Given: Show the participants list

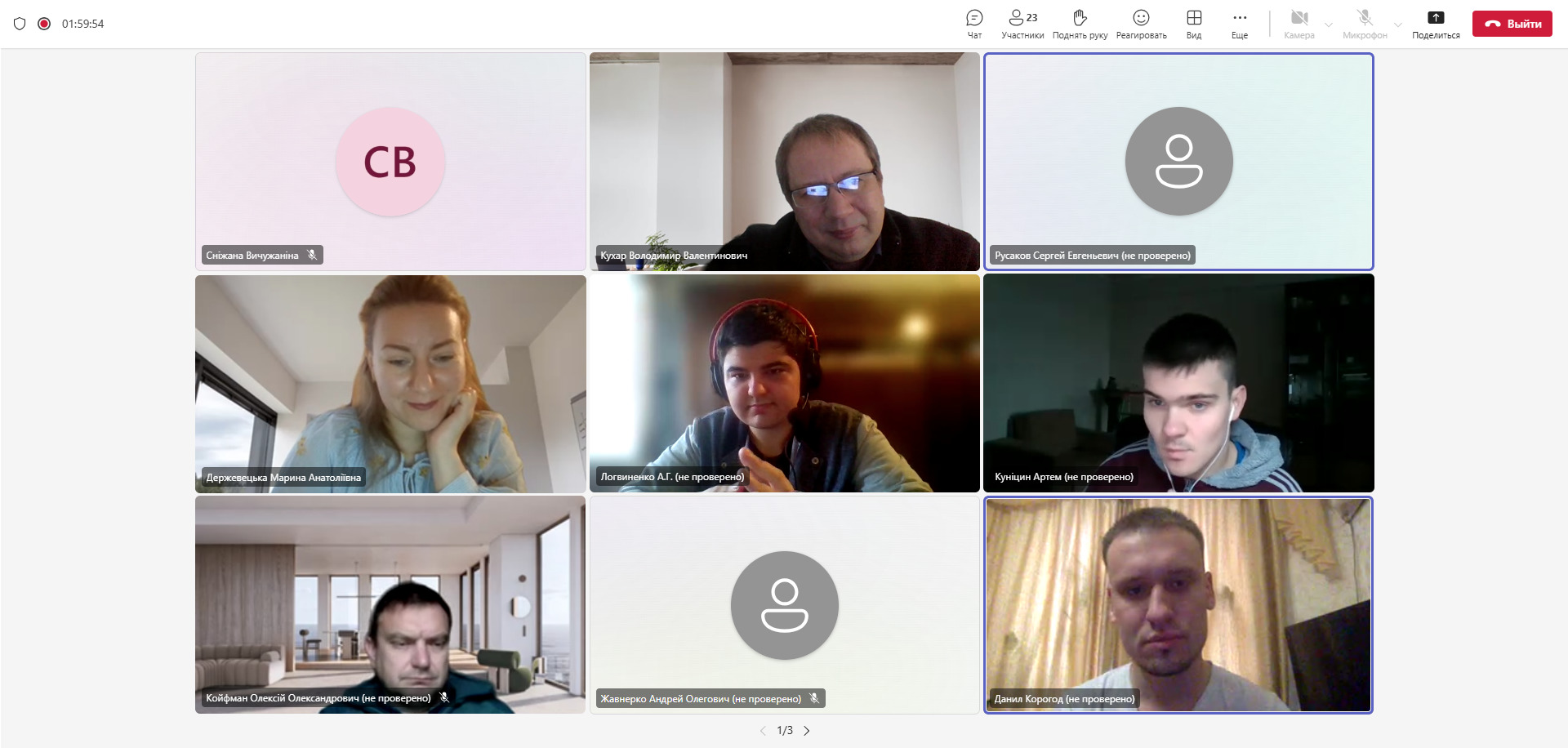Looking at the screenshot, I should point(1022,23).
